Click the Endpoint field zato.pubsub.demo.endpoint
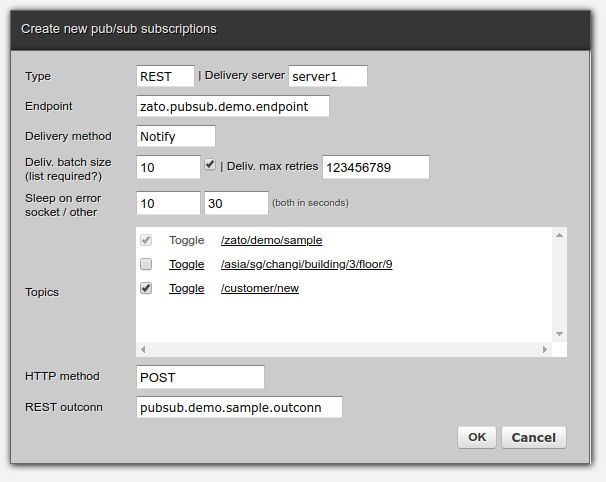The height and width of the screenshot is (482, 606). click(x=232, y=106)
